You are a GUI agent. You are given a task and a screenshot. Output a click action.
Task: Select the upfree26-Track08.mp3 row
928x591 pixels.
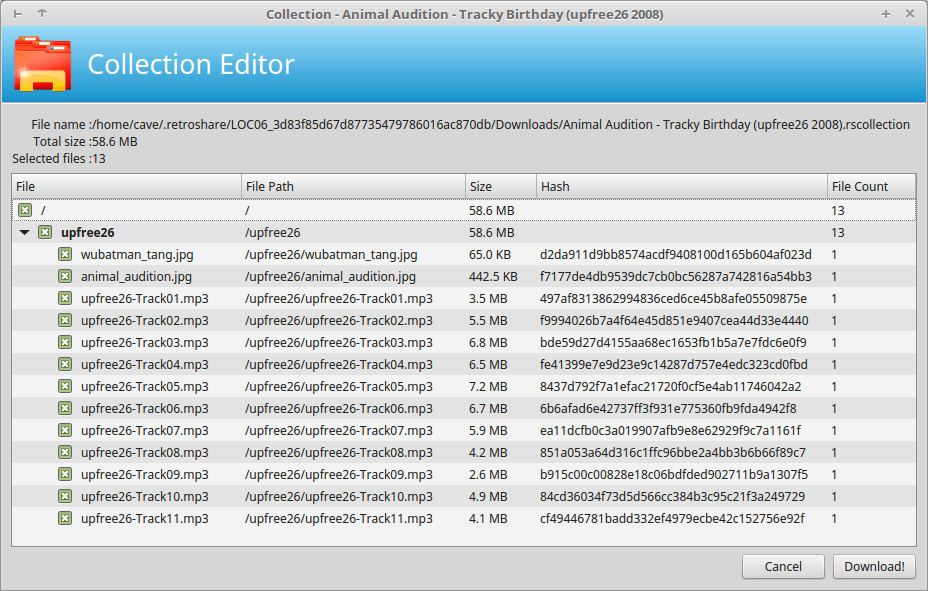(463, 453)
